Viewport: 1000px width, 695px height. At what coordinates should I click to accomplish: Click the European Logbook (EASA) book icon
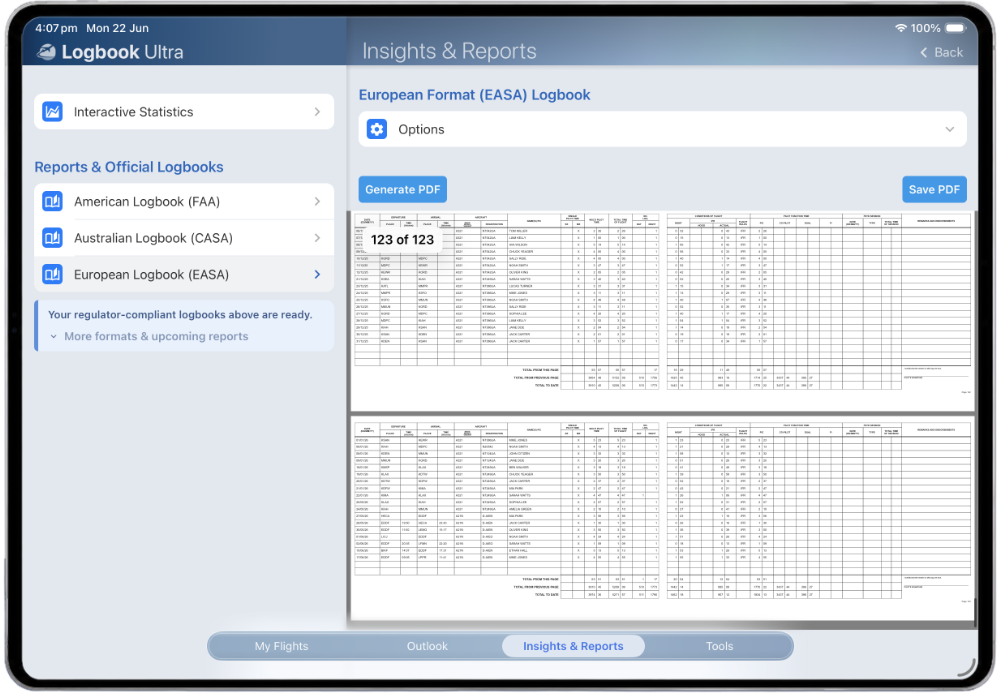[52, 274]
